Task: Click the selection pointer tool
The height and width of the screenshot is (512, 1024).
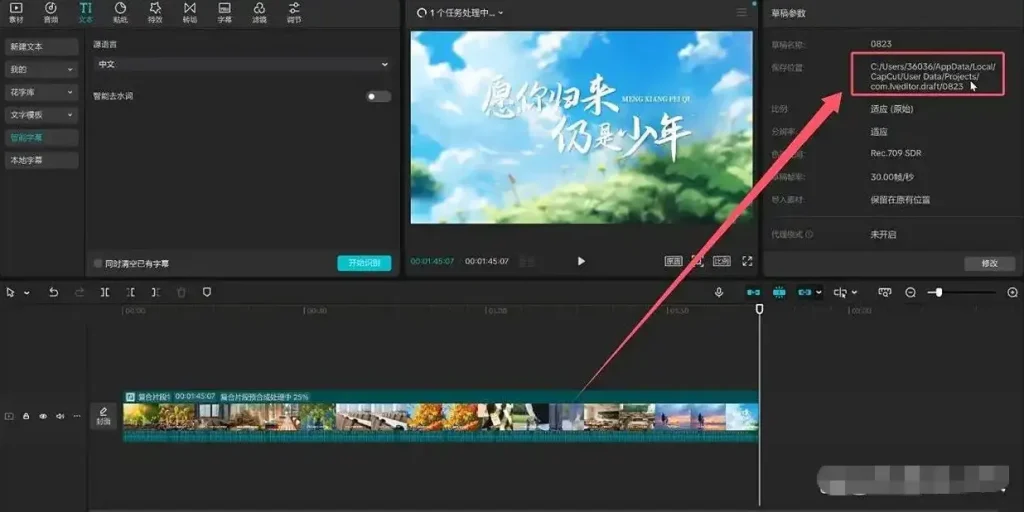Action: coord(10,293)
